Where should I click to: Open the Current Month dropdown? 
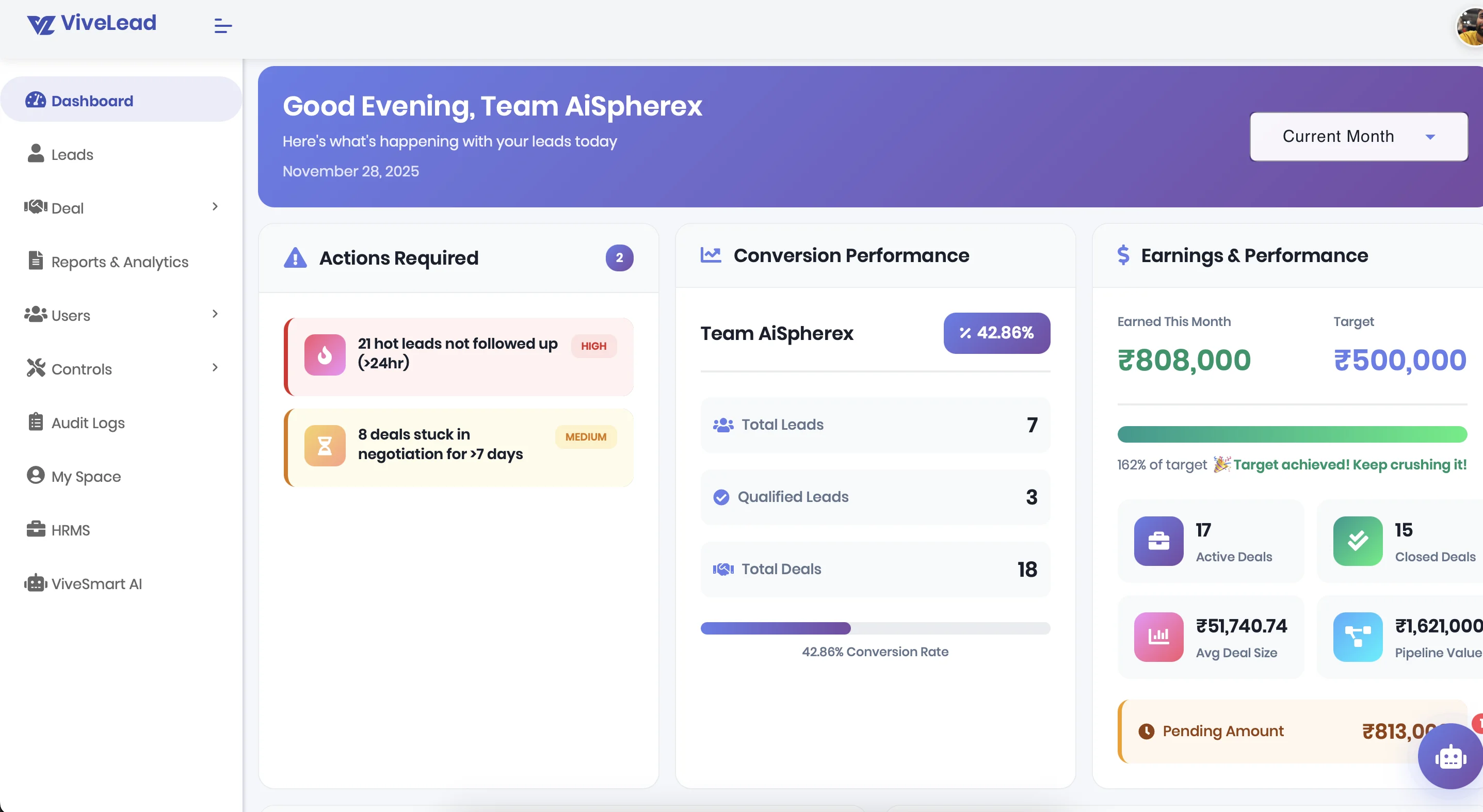(1358, 136)
